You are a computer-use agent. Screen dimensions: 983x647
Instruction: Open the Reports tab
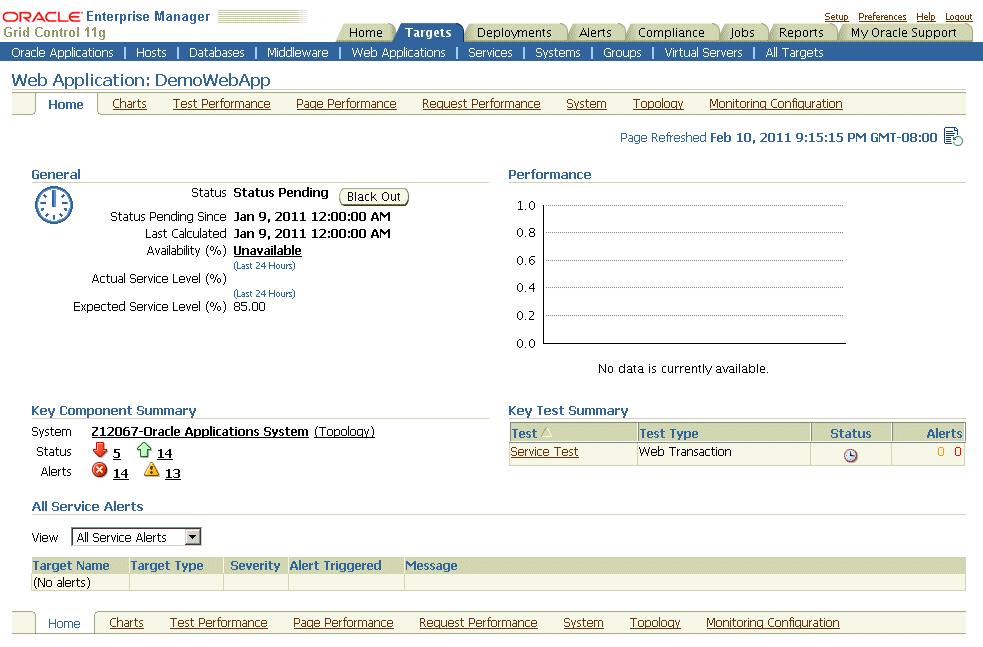tap(801, 33)
